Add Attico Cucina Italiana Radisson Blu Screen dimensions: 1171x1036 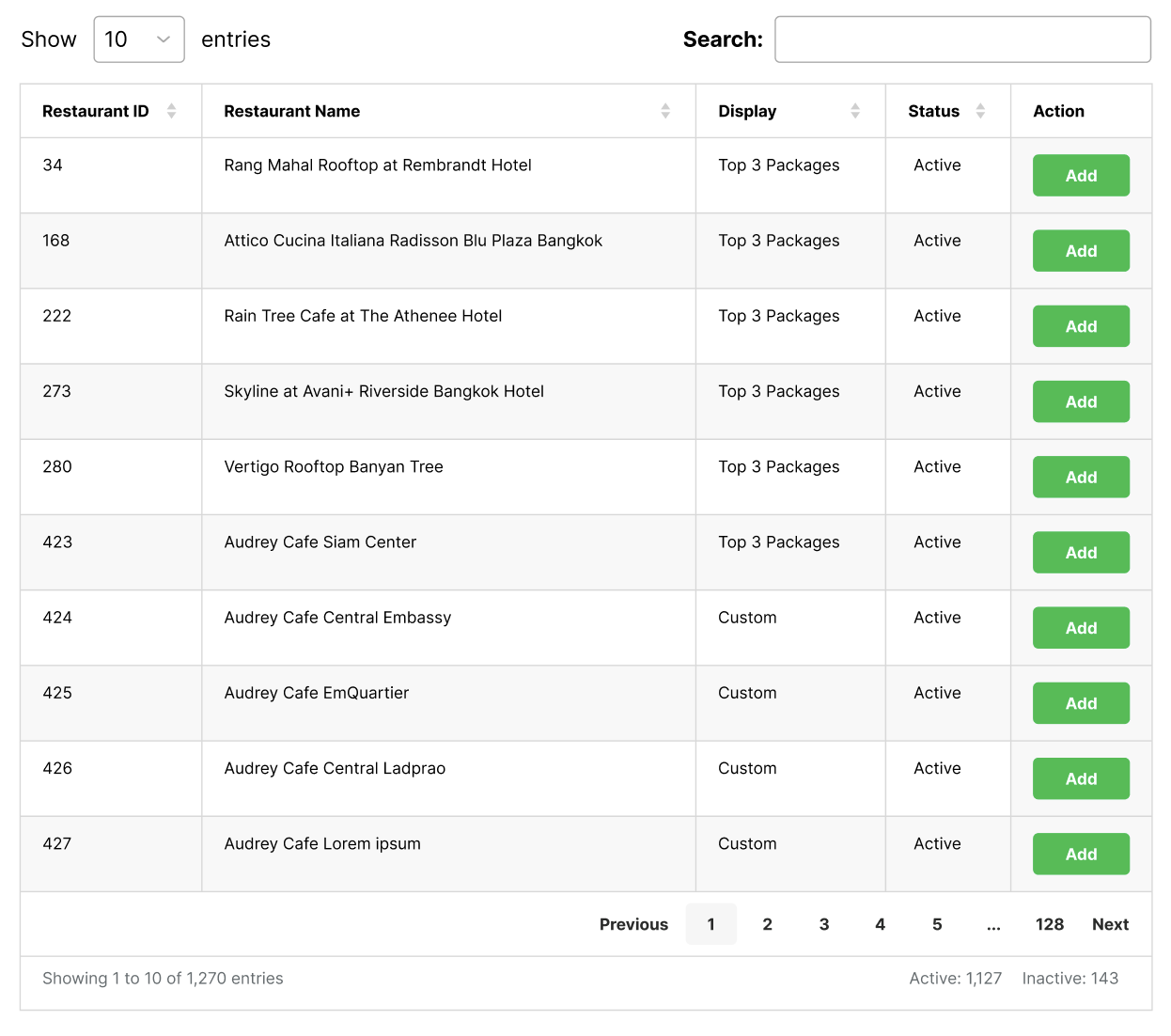point(1080,251)
